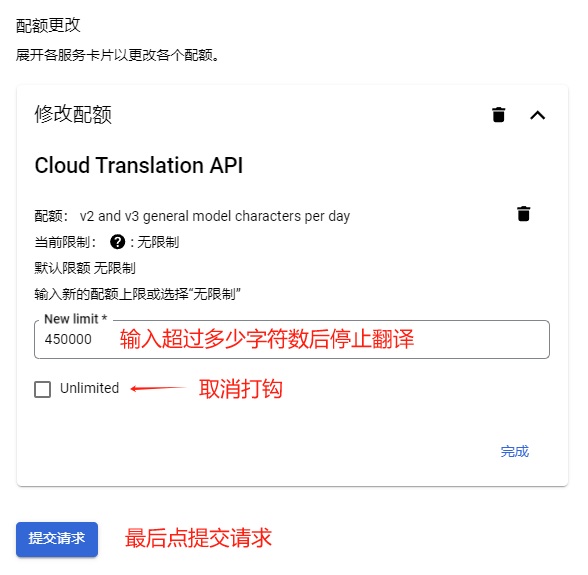
Task: Finish editing by clicking 完成
Action: (514, 451)
